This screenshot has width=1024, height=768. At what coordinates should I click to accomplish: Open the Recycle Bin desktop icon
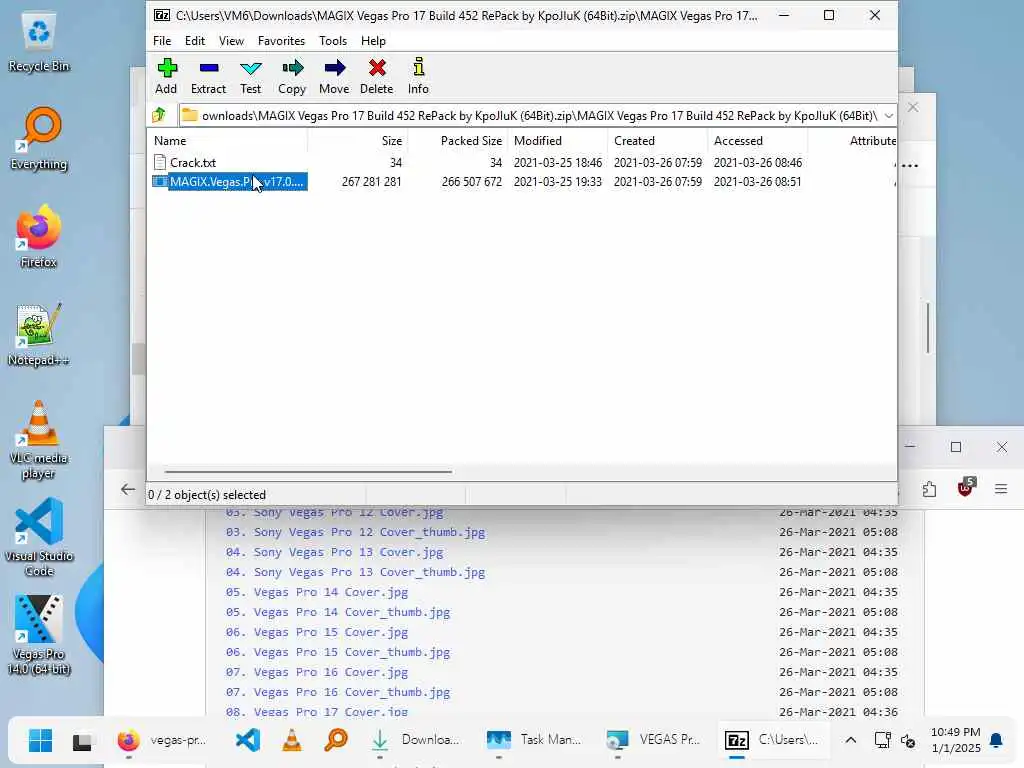point(39,43)
